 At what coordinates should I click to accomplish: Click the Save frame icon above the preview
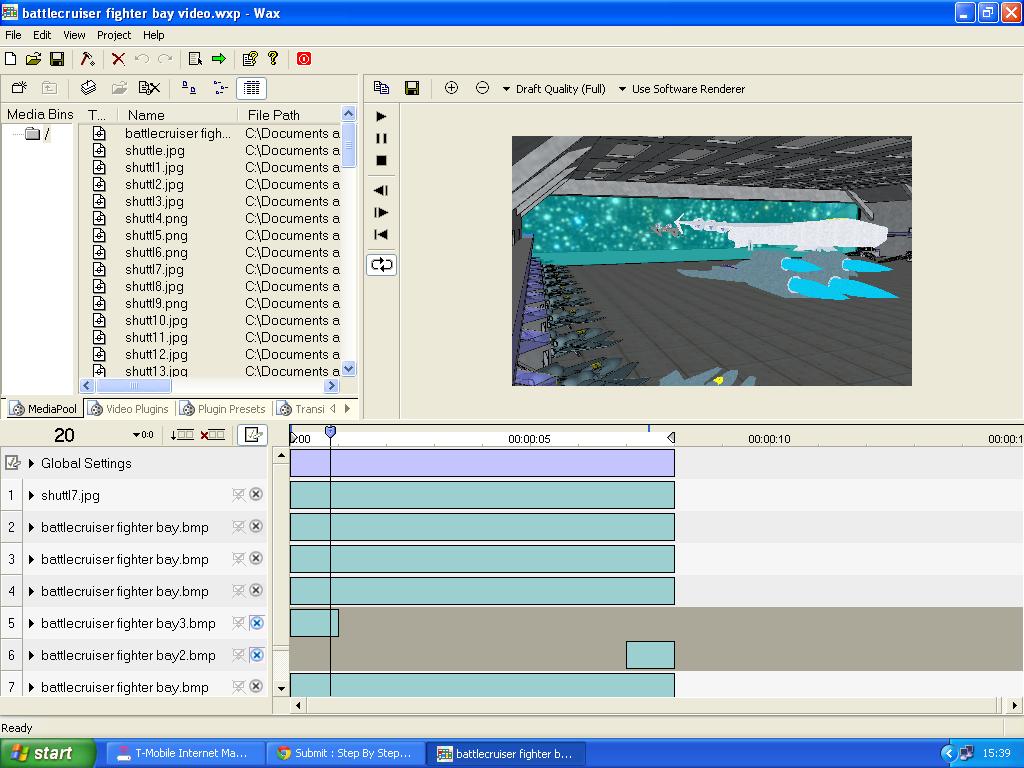411,87
